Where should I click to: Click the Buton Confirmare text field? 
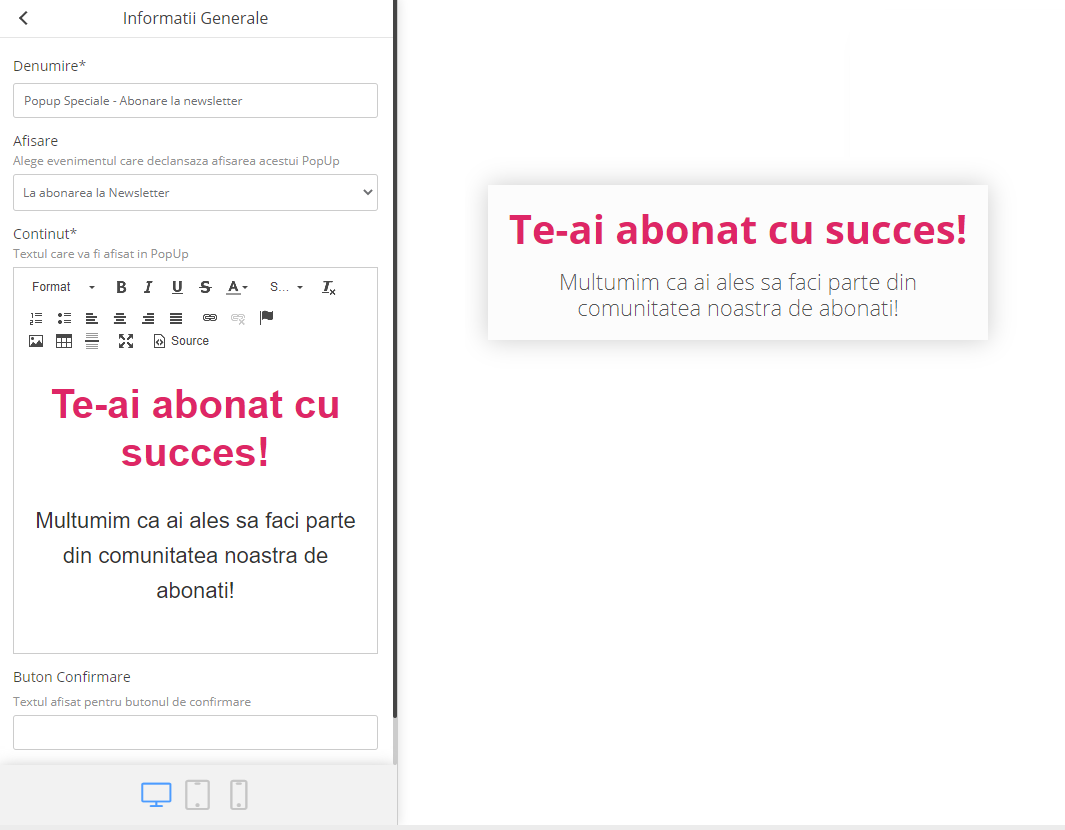pos(195,732)
